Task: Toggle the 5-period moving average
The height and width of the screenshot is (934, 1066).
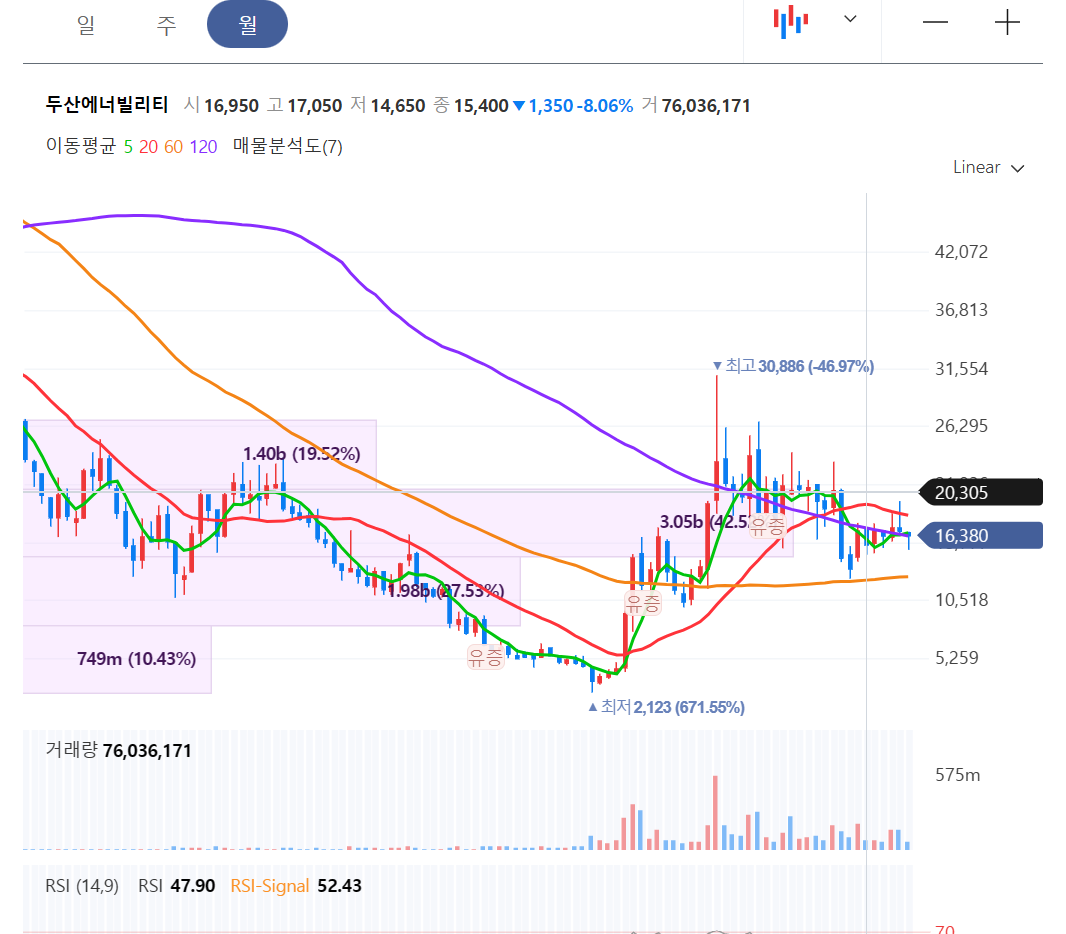Action: 128,147
